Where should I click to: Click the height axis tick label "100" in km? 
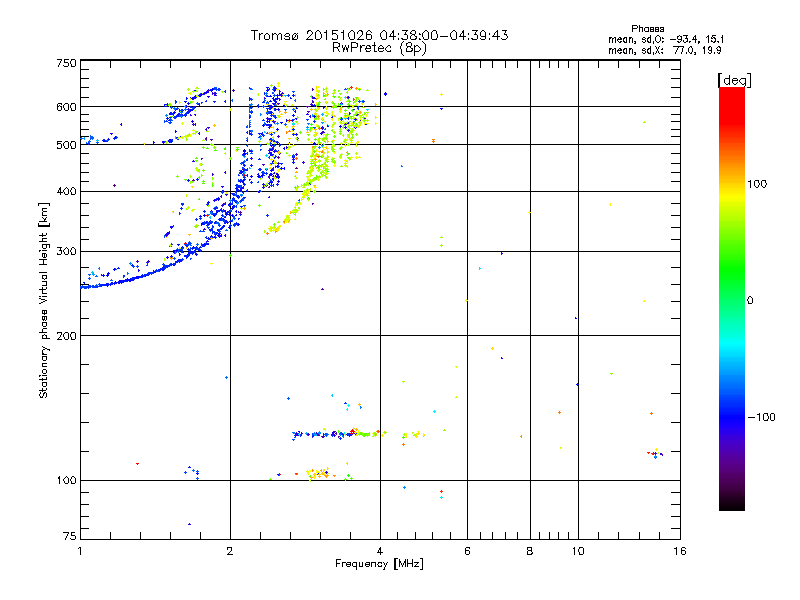66,481
